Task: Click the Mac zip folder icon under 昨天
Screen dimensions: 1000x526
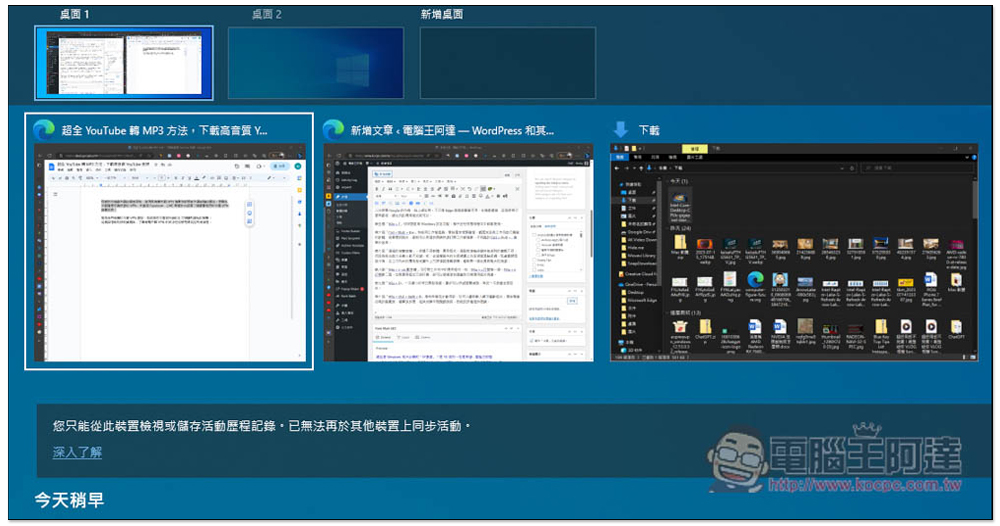Action: (x=680, y=242)
